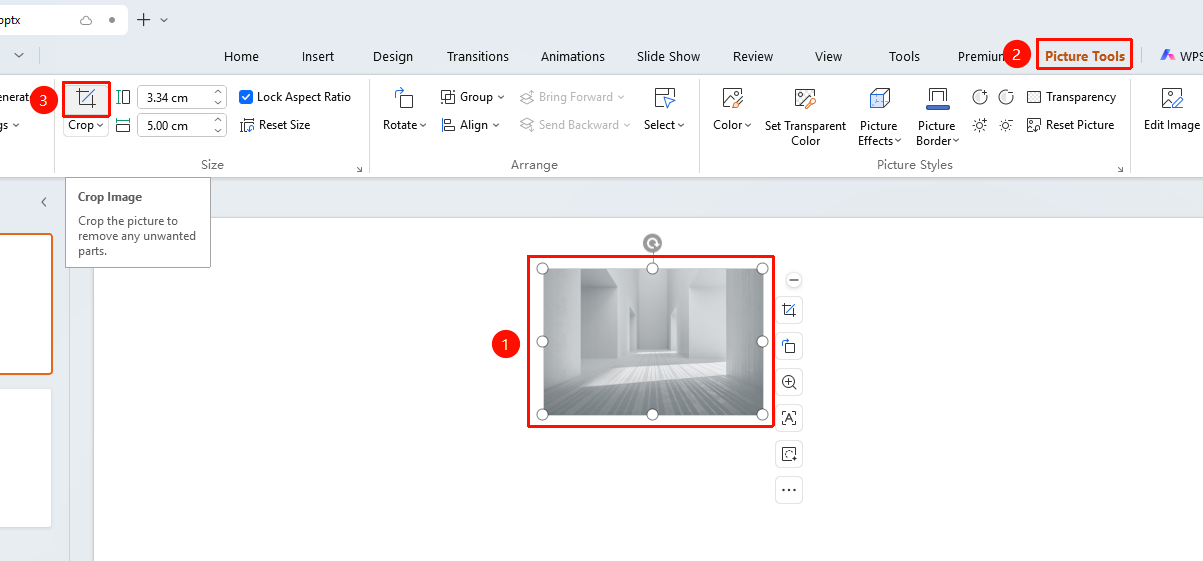Image resolution: width=1203 pixels, height=561 pixels.
Task: Click the Crop Image icon in ribbon
Action: point(86,98)
